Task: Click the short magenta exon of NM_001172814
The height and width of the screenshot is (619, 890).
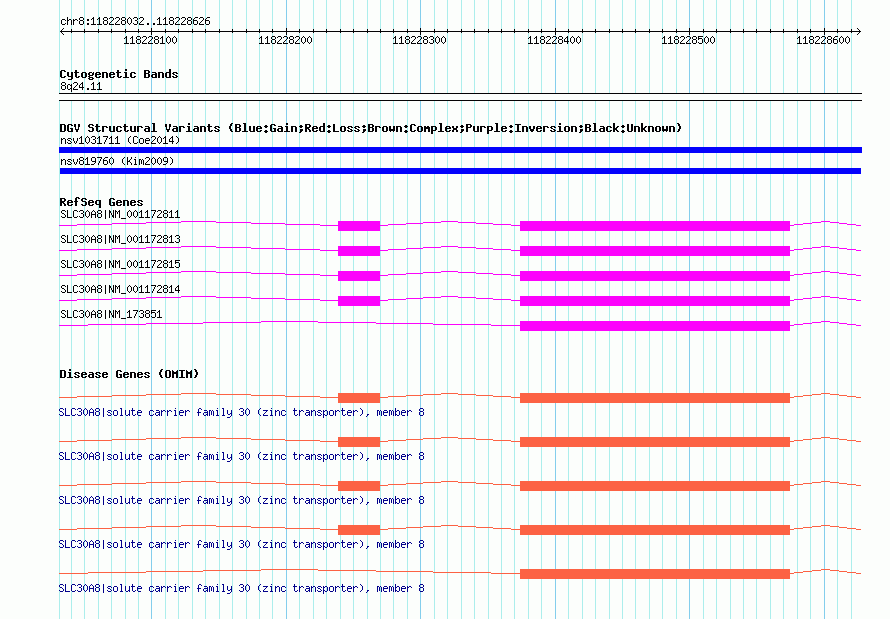Action: [359, 301]
